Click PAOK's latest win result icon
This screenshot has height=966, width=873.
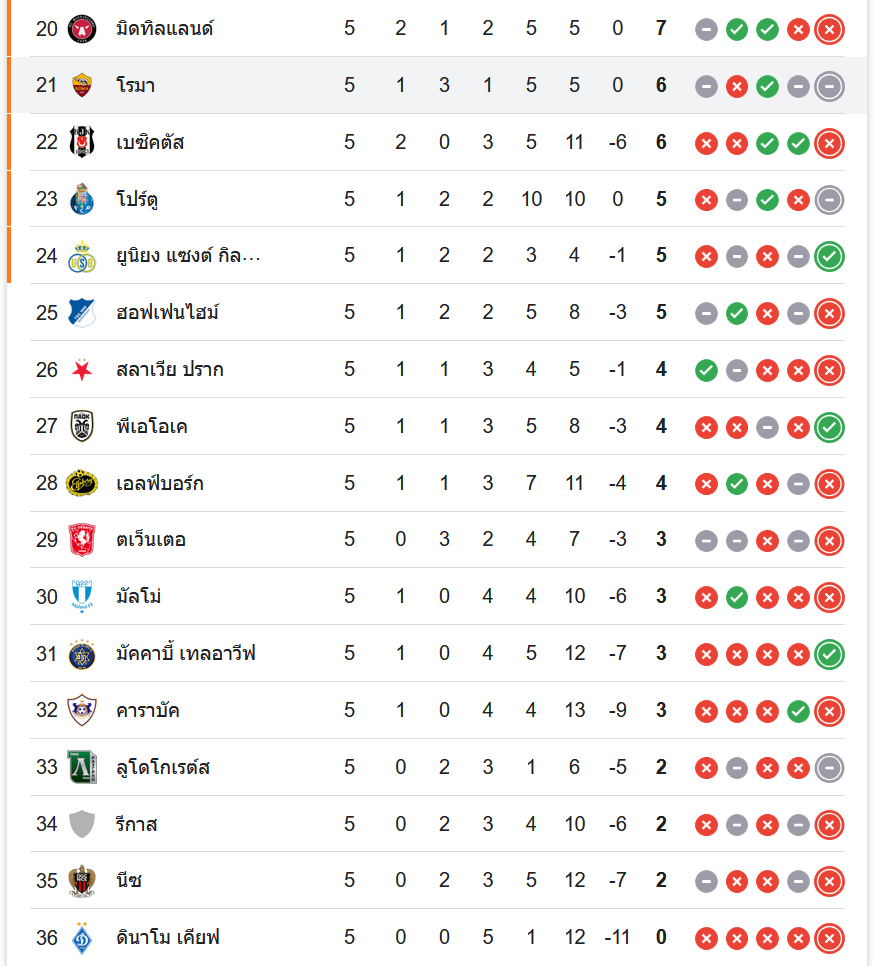829,427
